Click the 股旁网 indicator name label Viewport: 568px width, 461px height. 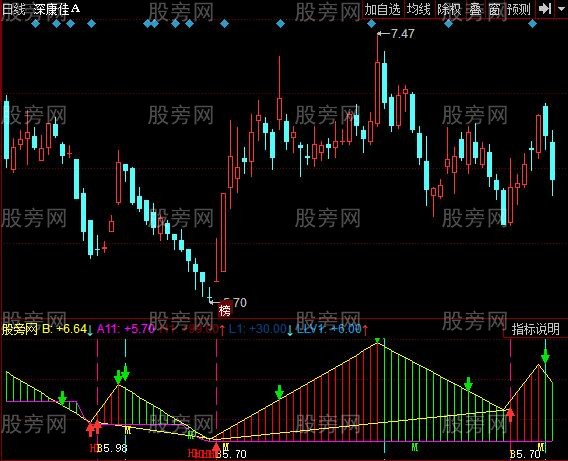tap(20, 329)
